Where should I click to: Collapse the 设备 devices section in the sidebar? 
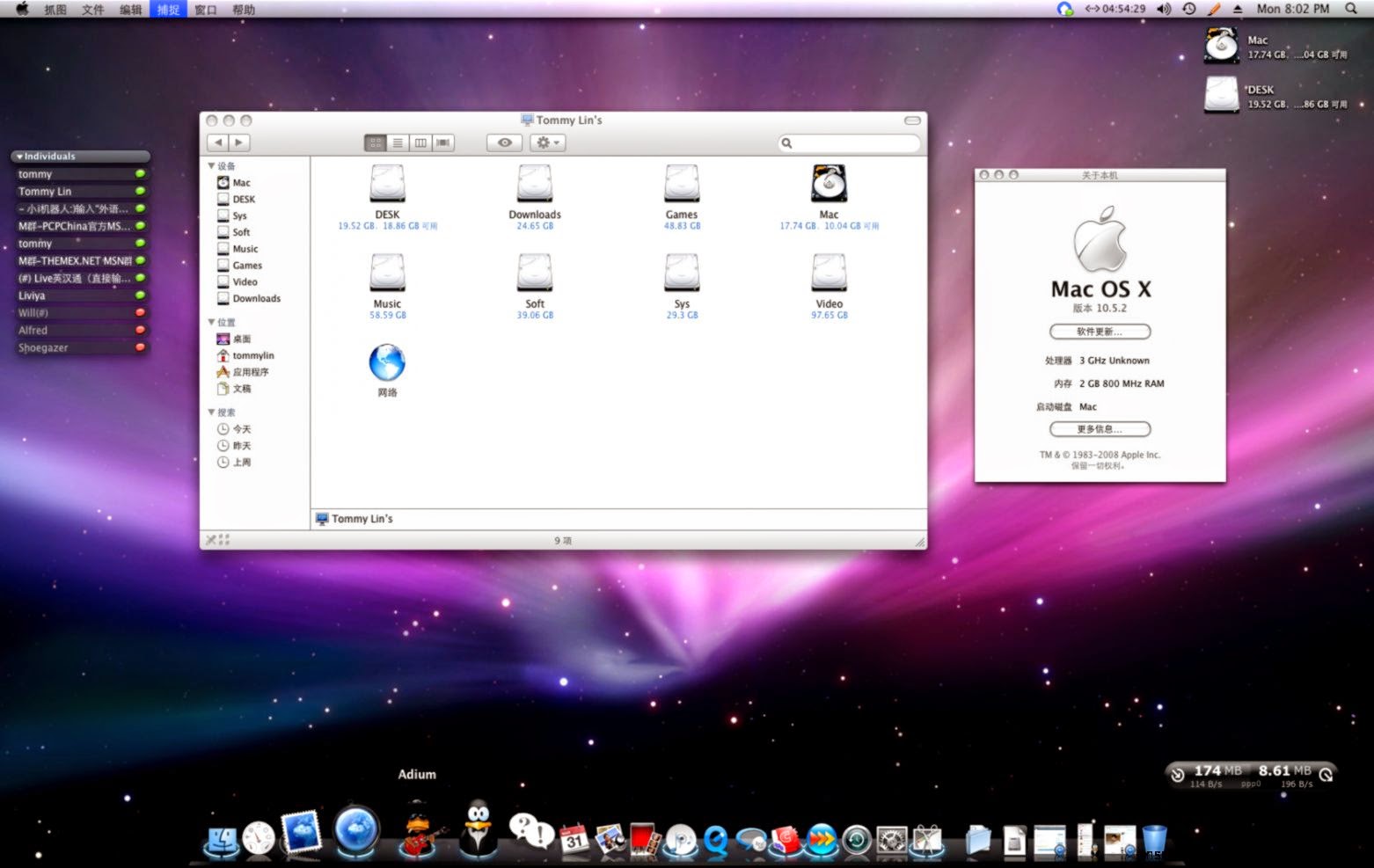[x=211, y=165]
